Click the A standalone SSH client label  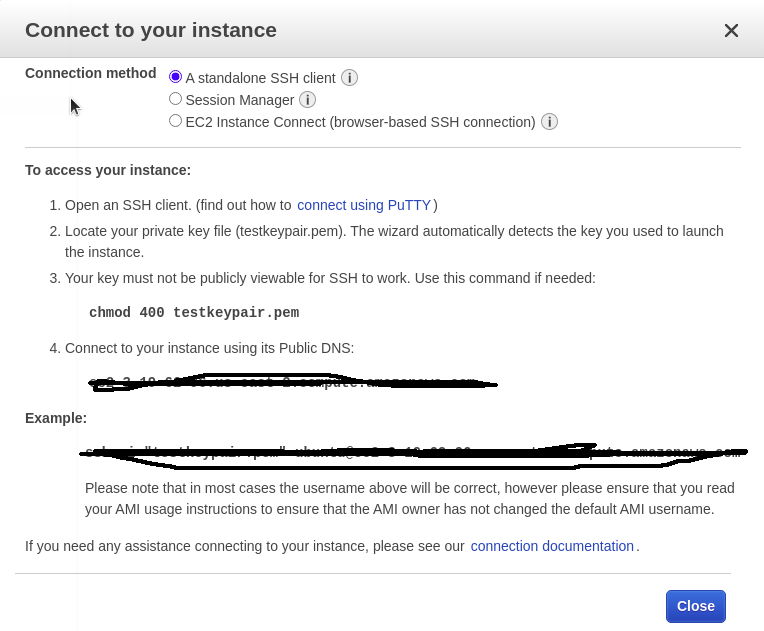click(x=261, y=78)
